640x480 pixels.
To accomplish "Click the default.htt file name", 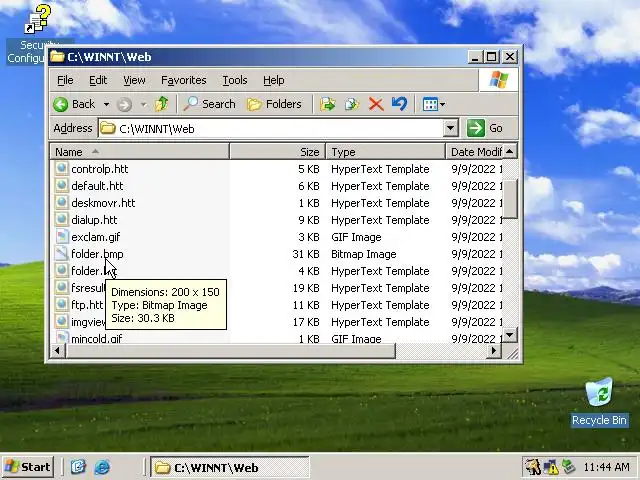I will click(97, 186).
